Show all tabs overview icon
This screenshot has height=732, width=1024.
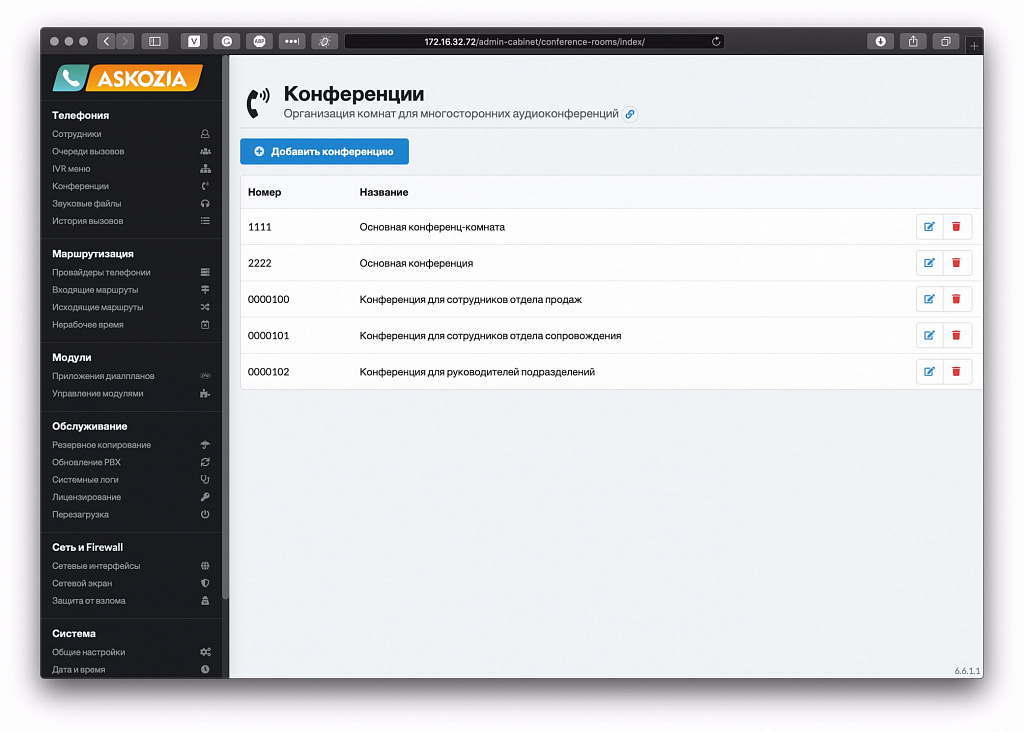[x=945, y=41]
